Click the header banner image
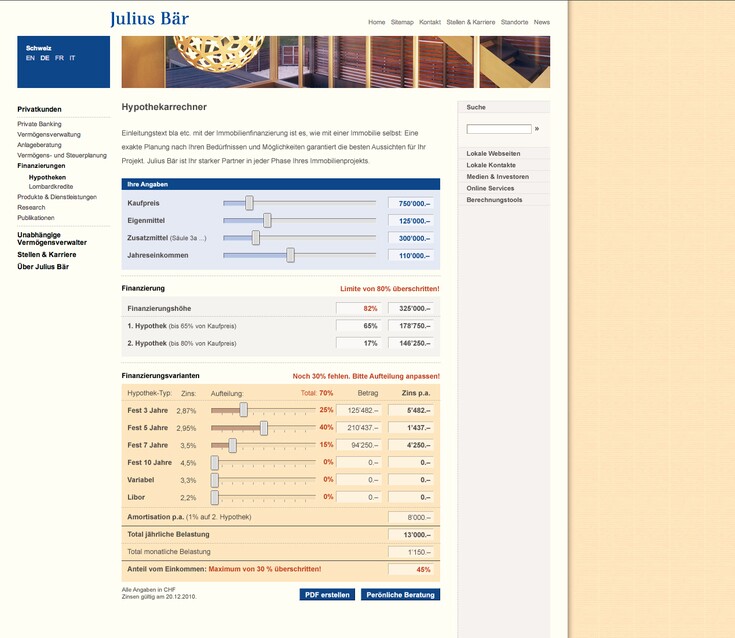The image size is (735, 638). click(336, 62)
